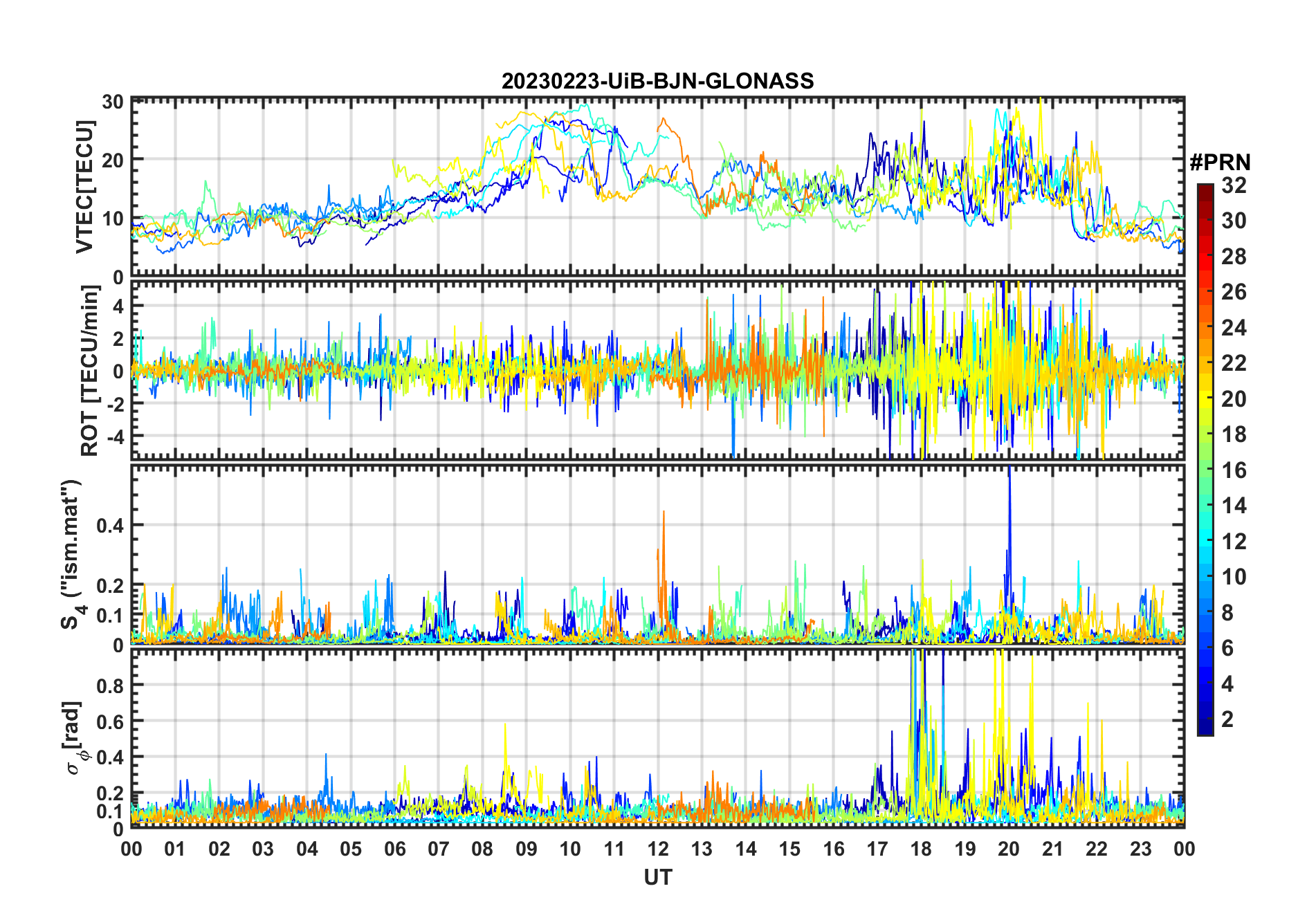Select UT axis tick label 15

coord(789,849)
